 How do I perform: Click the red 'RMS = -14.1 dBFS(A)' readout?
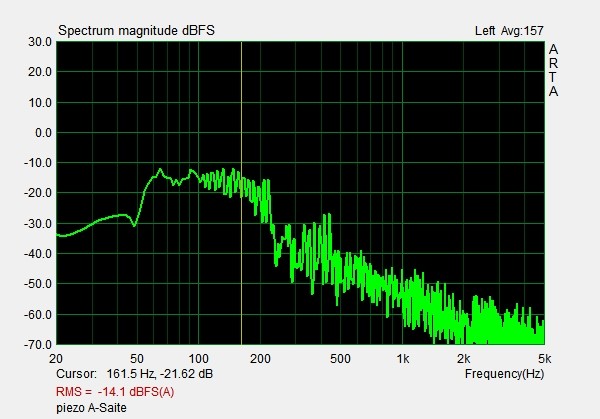tap(115, 392)
